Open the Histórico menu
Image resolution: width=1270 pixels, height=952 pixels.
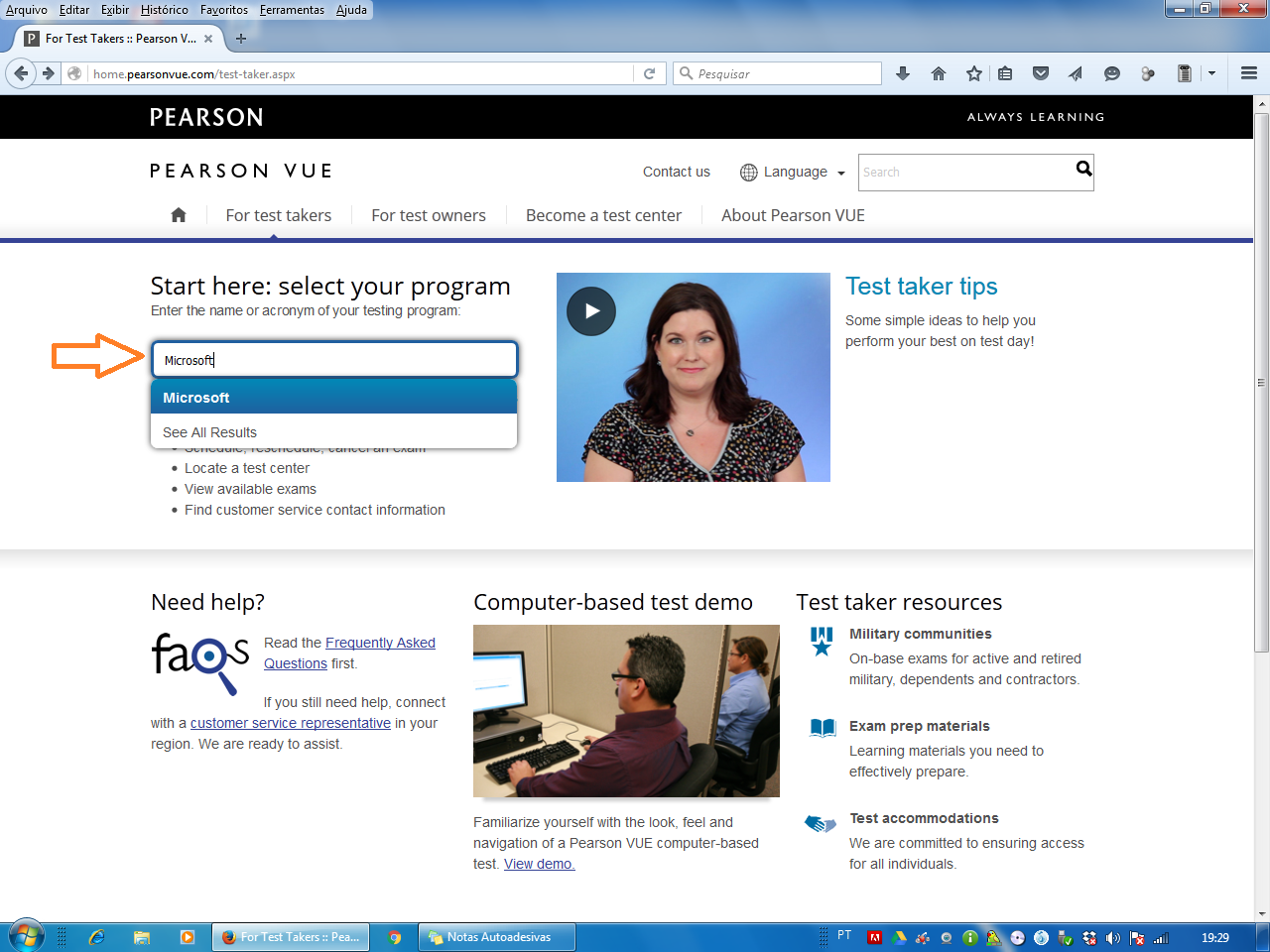tap(165, 10)
